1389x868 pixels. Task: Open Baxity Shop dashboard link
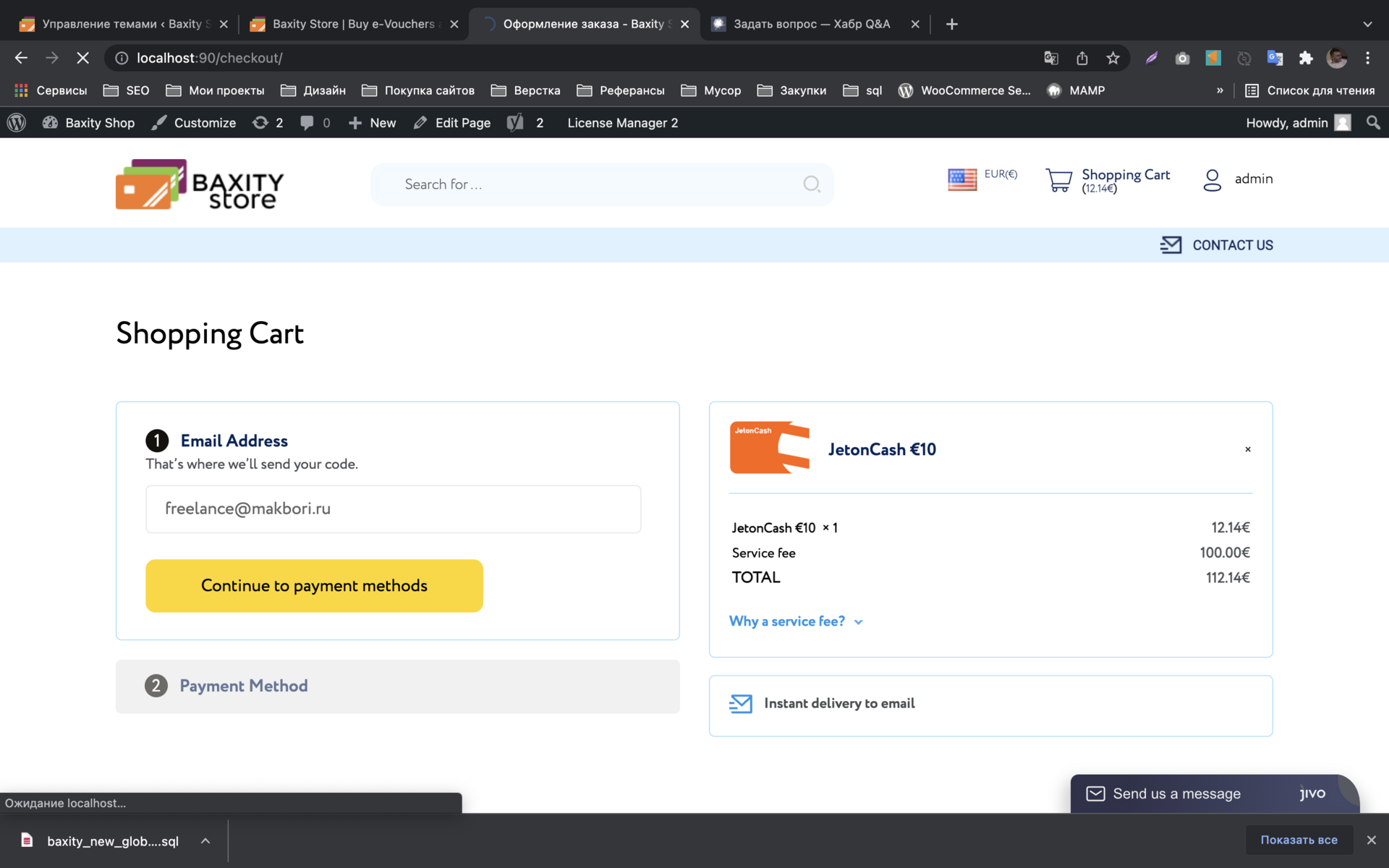point(89,123)
